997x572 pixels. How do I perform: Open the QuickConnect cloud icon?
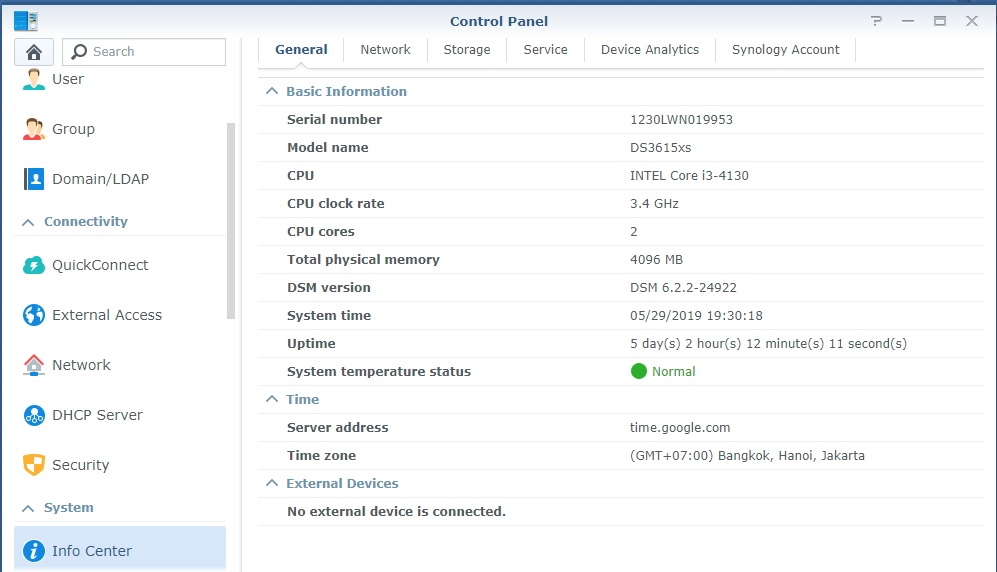pos(34,265)
